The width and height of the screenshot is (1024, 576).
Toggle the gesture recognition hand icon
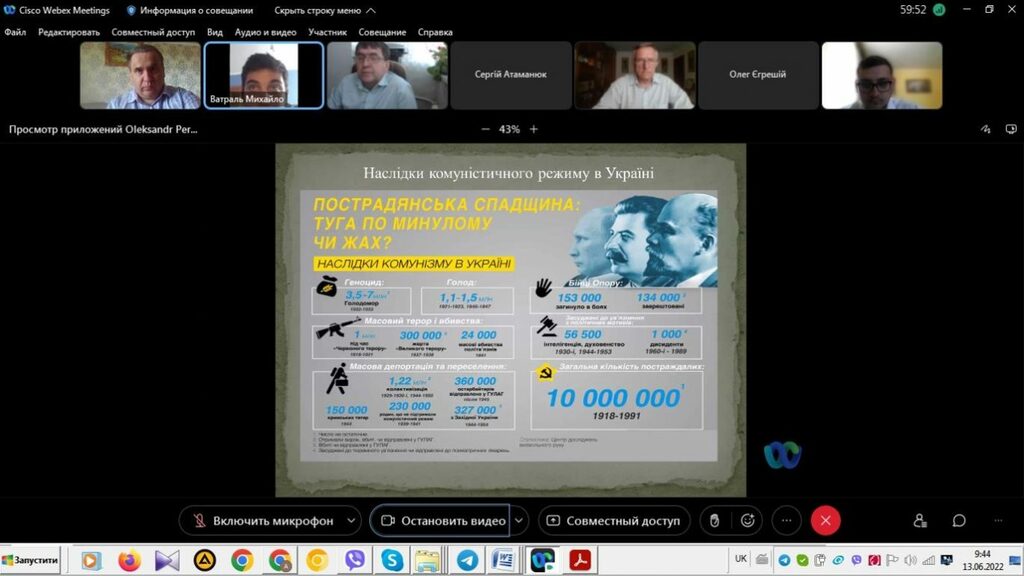(x=714, y=521)
